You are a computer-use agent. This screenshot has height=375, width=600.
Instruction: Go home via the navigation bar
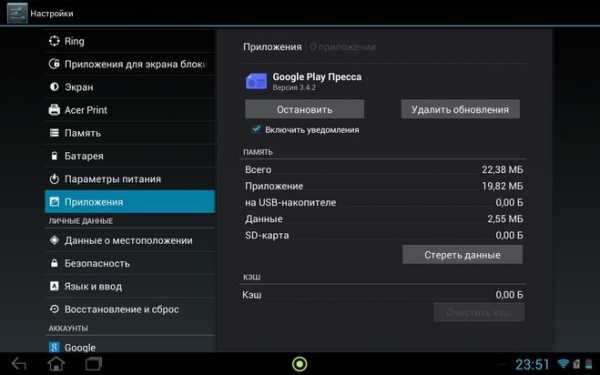click(x=56, y=364)
